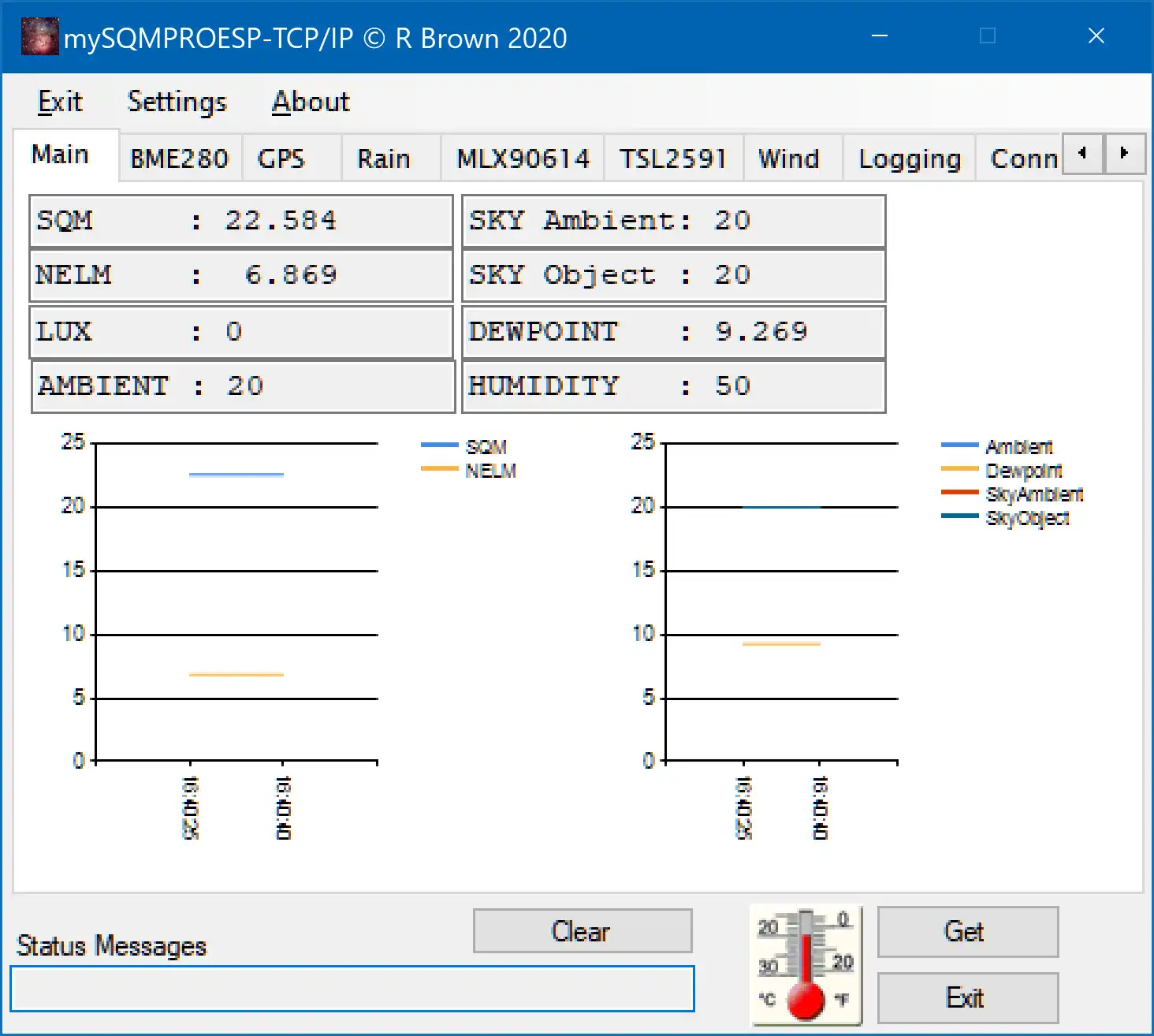Screen dimensions: 1154x1036
Task: Click the SkyObject legend color swatch
Action: (960, 516)
